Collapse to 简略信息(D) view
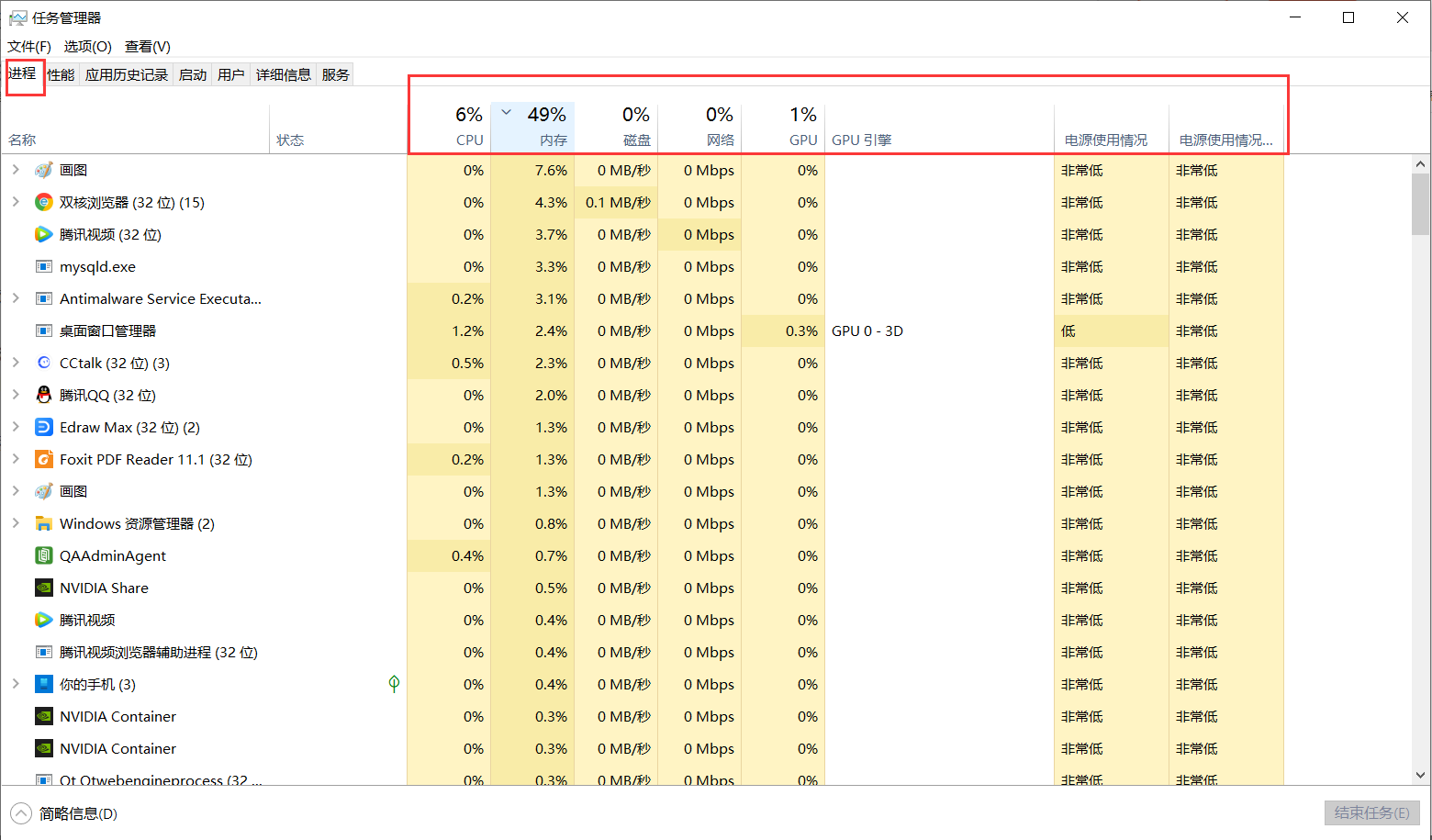Image resolution: width=1432 pixels, height=840 pixels. pyautogui.click(x=64, y=813)
